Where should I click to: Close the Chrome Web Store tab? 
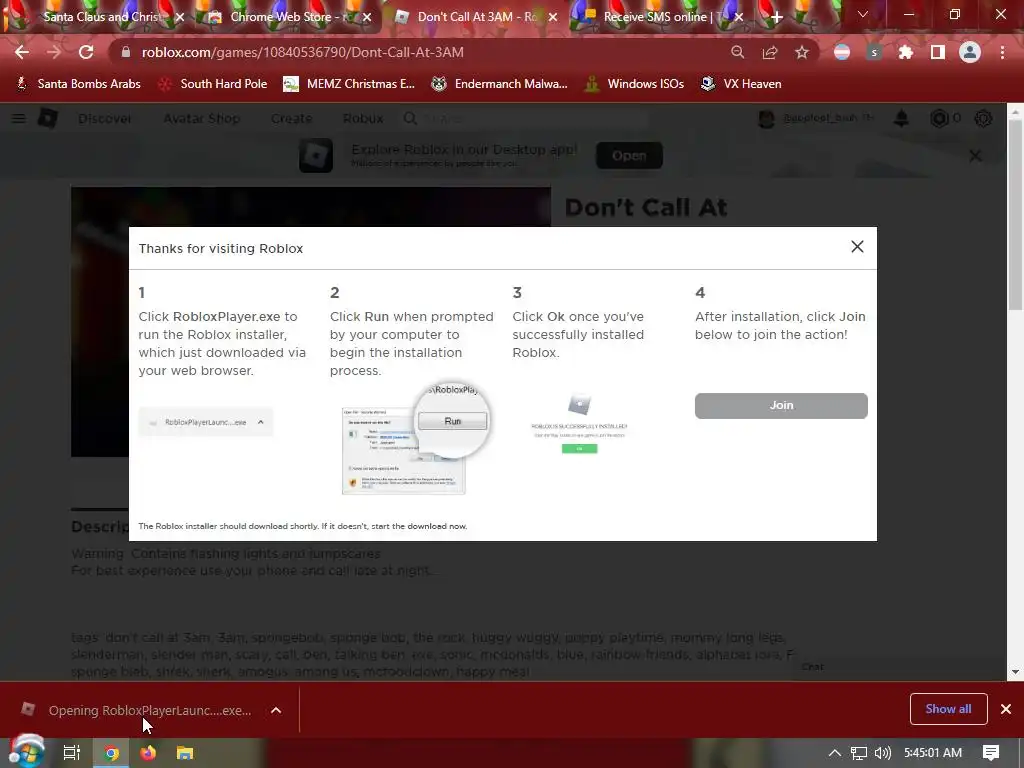point(367,18)
